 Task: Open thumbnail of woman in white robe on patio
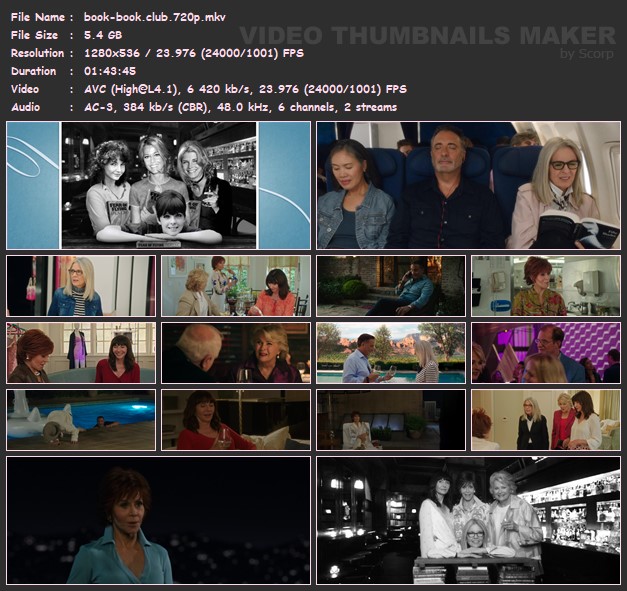[x=391, y=420]
